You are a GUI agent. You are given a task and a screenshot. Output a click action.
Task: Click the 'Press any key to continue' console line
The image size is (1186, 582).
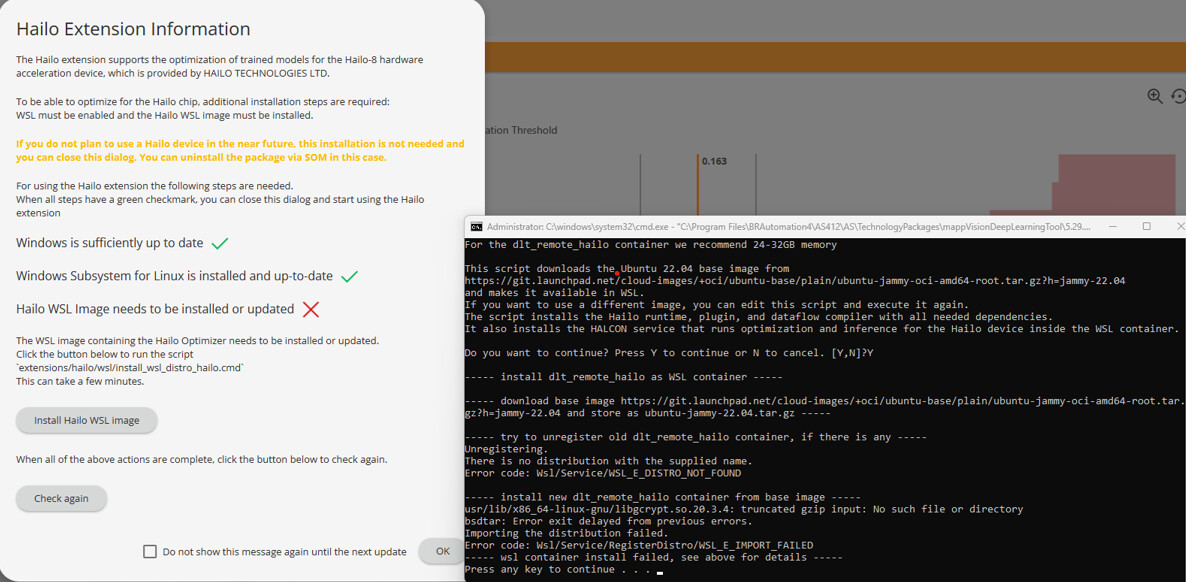pyautogui.click(x=560, y=569)
